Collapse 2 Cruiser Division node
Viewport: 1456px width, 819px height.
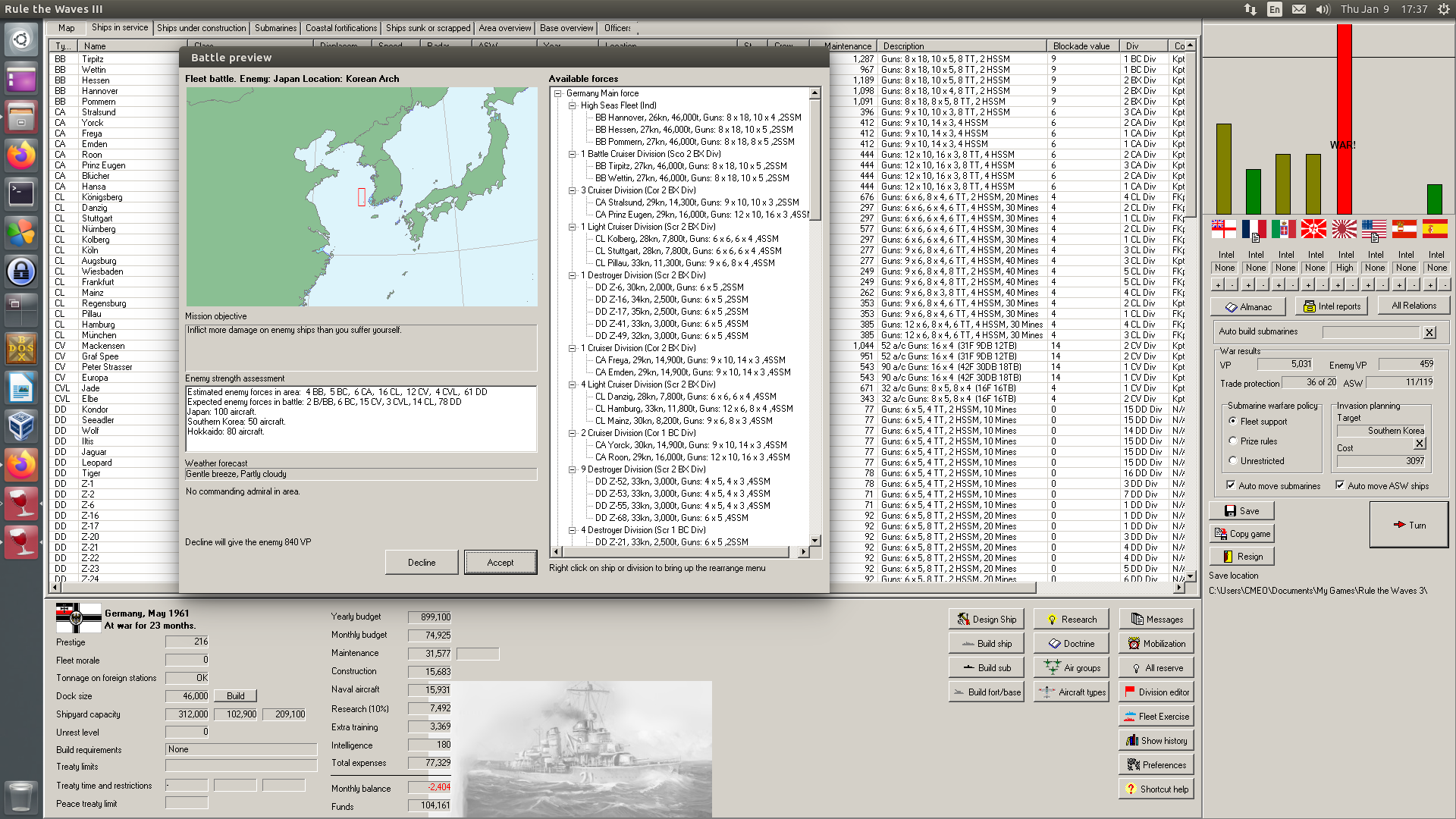(x=573, y=433)
